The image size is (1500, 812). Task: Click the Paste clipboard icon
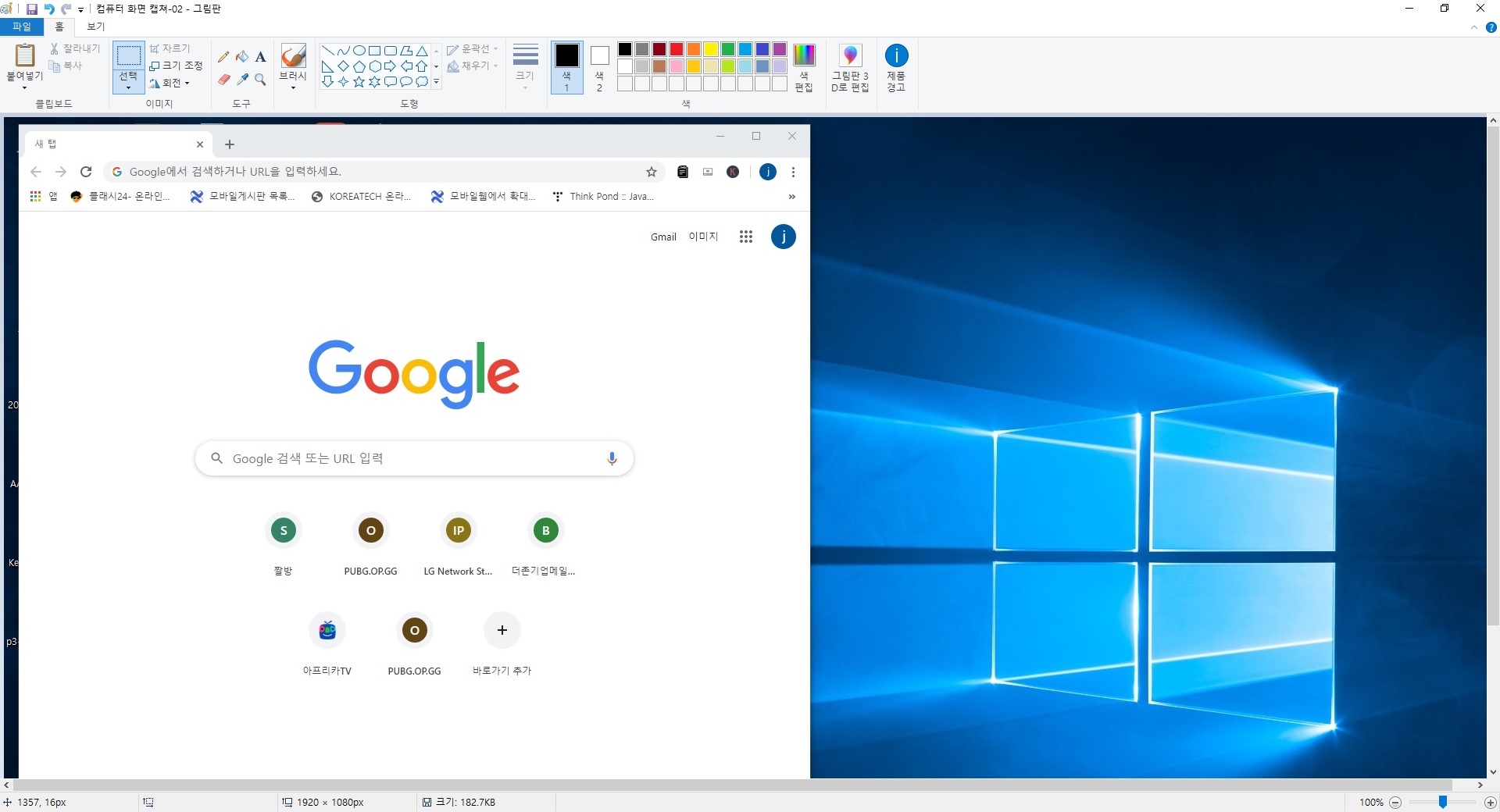(25, 55)
